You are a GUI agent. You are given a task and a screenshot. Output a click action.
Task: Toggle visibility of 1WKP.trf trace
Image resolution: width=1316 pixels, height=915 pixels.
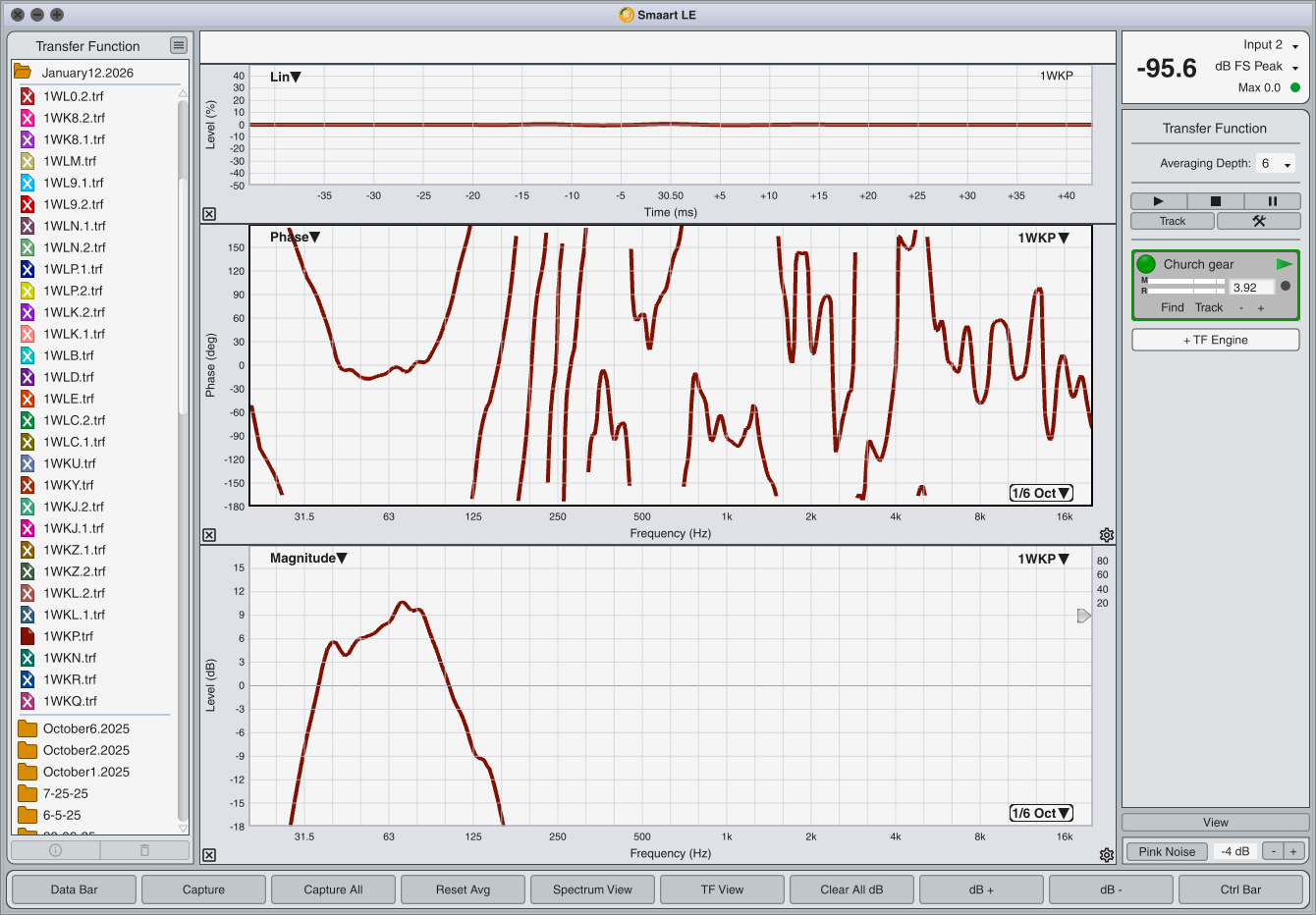coord(27,636)
